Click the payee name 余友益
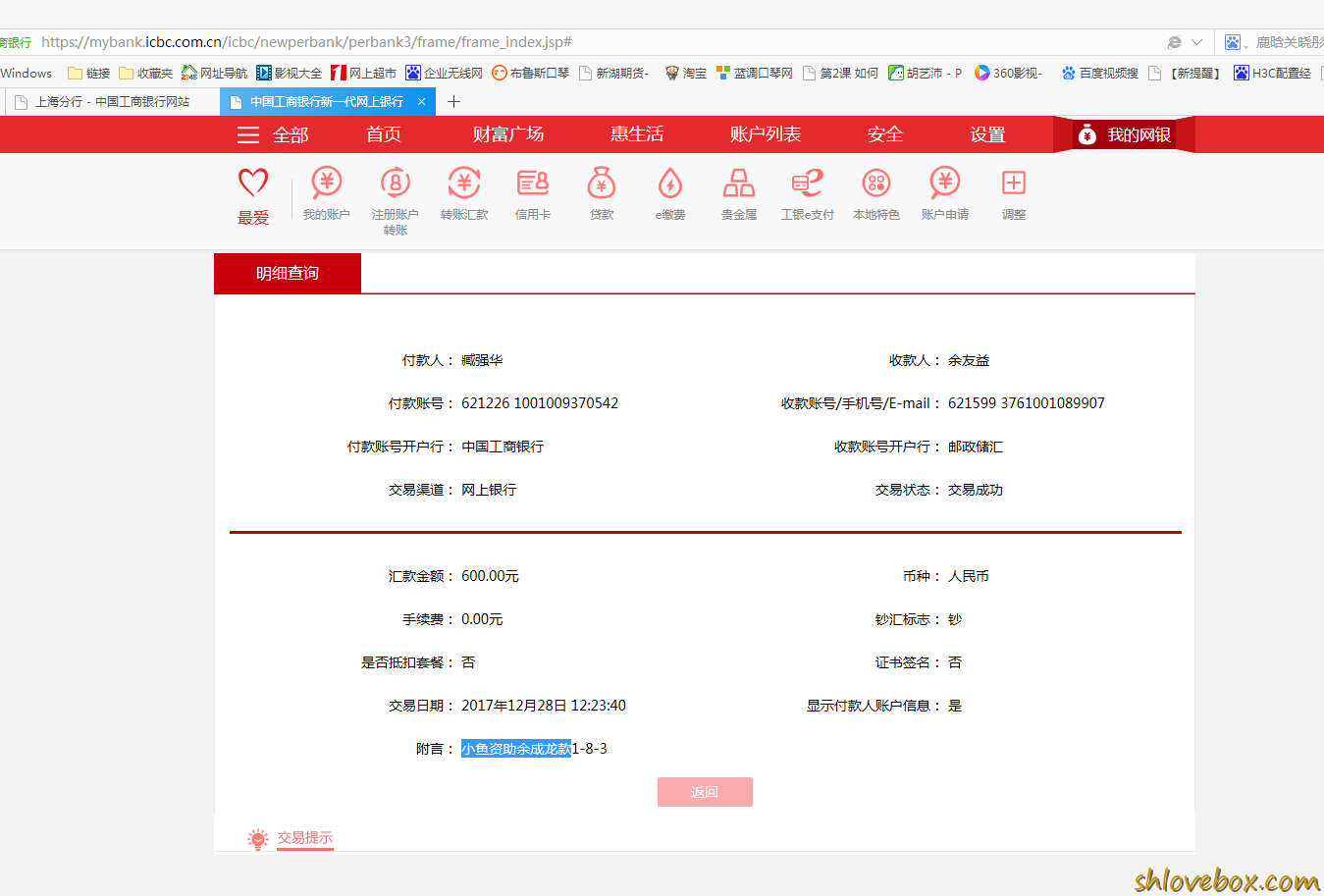 (969, 360)
